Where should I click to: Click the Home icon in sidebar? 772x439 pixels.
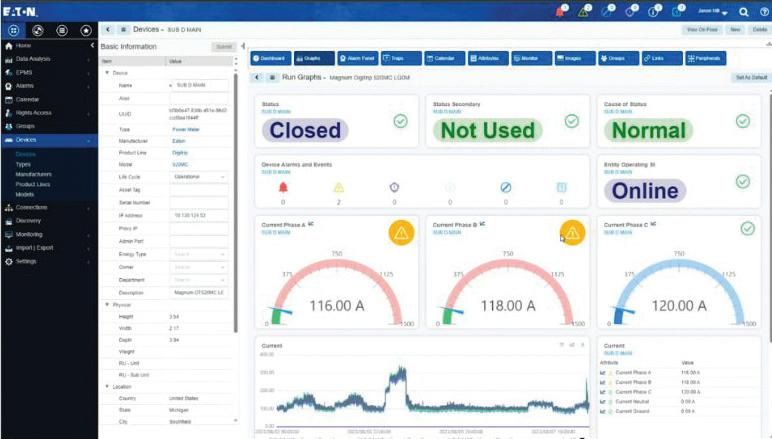(8, 46)
